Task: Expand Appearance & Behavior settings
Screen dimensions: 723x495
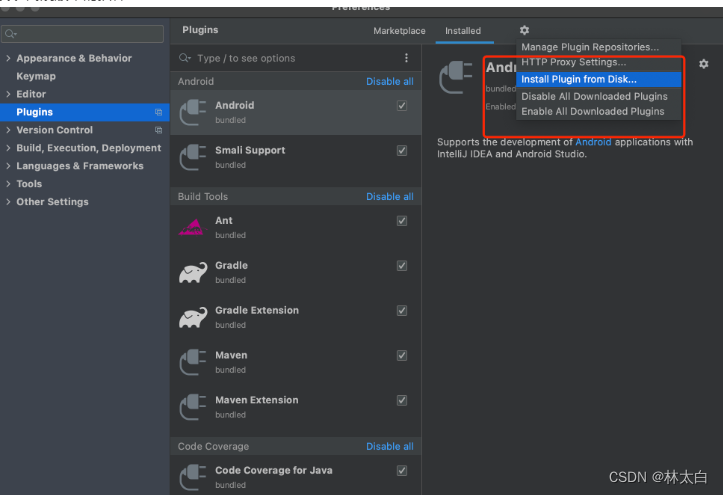Action: coord(9,59)
